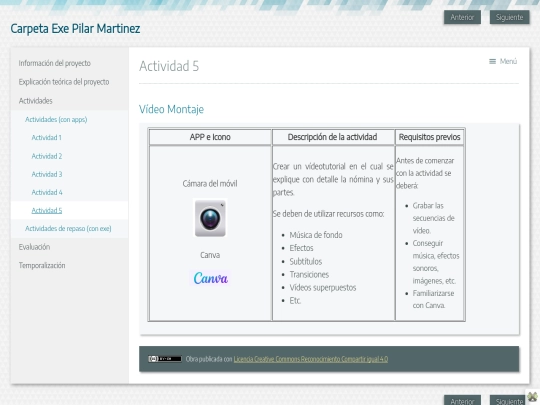Open Actividades de repaso (con exe)
The width and height of the screenshot is (540, 405).
[68, 229]
